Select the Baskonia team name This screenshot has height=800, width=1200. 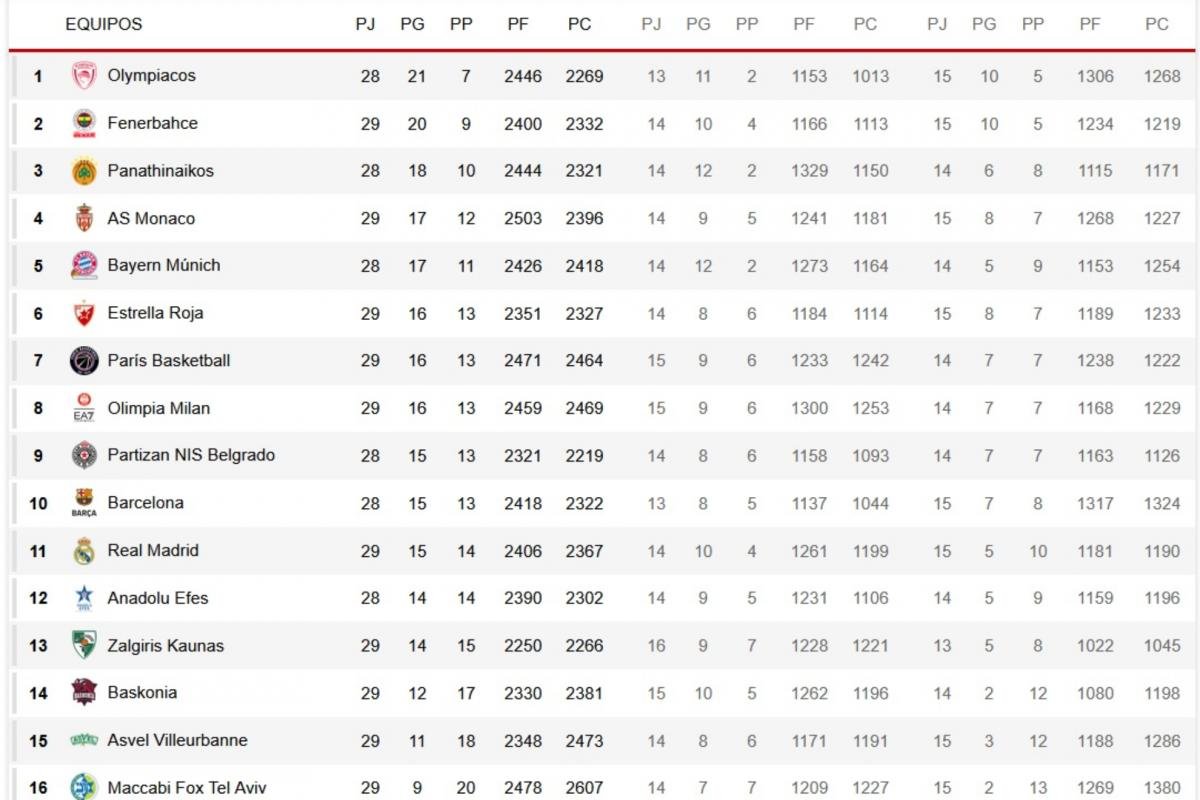[x=142, y=692]
